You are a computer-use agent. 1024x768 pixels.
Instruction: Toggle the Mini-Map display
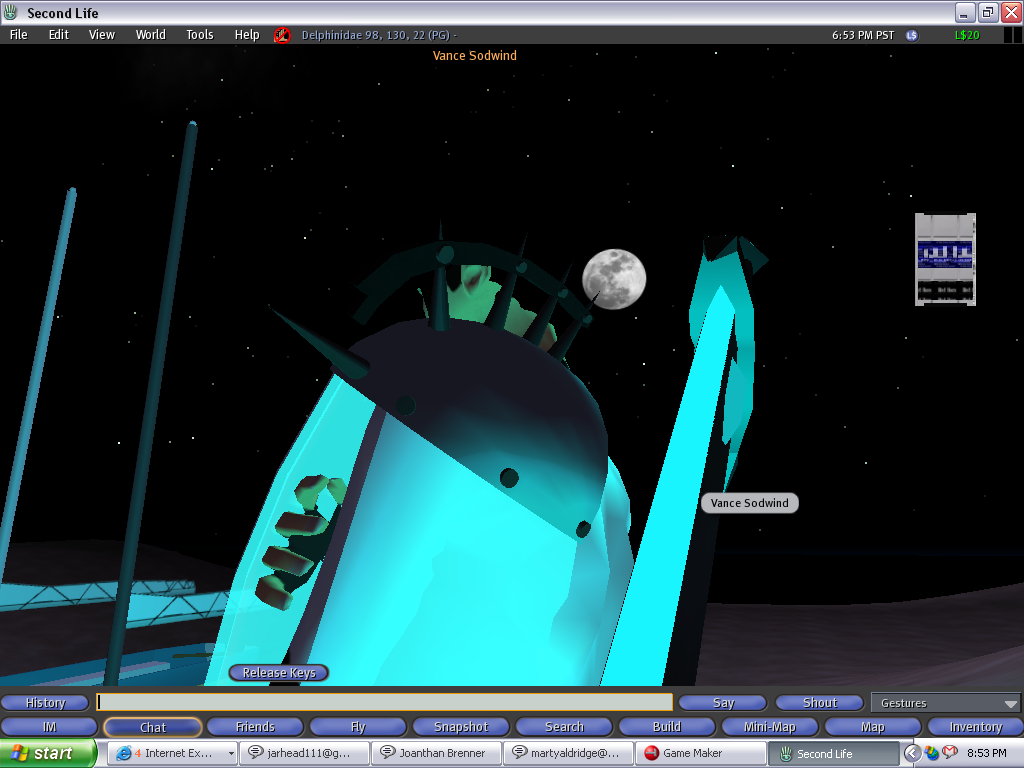770,727
